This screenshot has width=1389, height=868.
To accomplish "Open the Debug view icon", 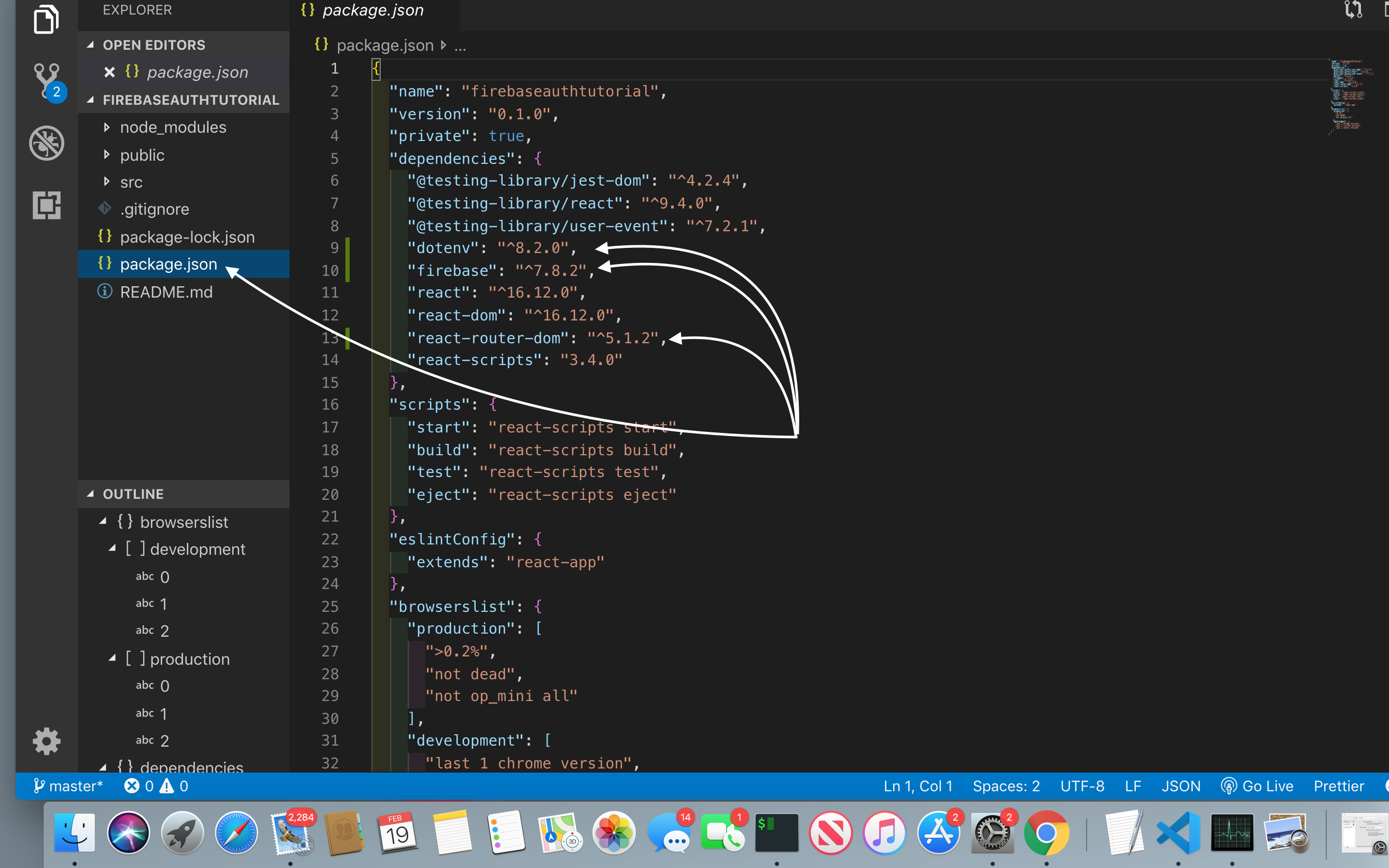I will (47, 143).
